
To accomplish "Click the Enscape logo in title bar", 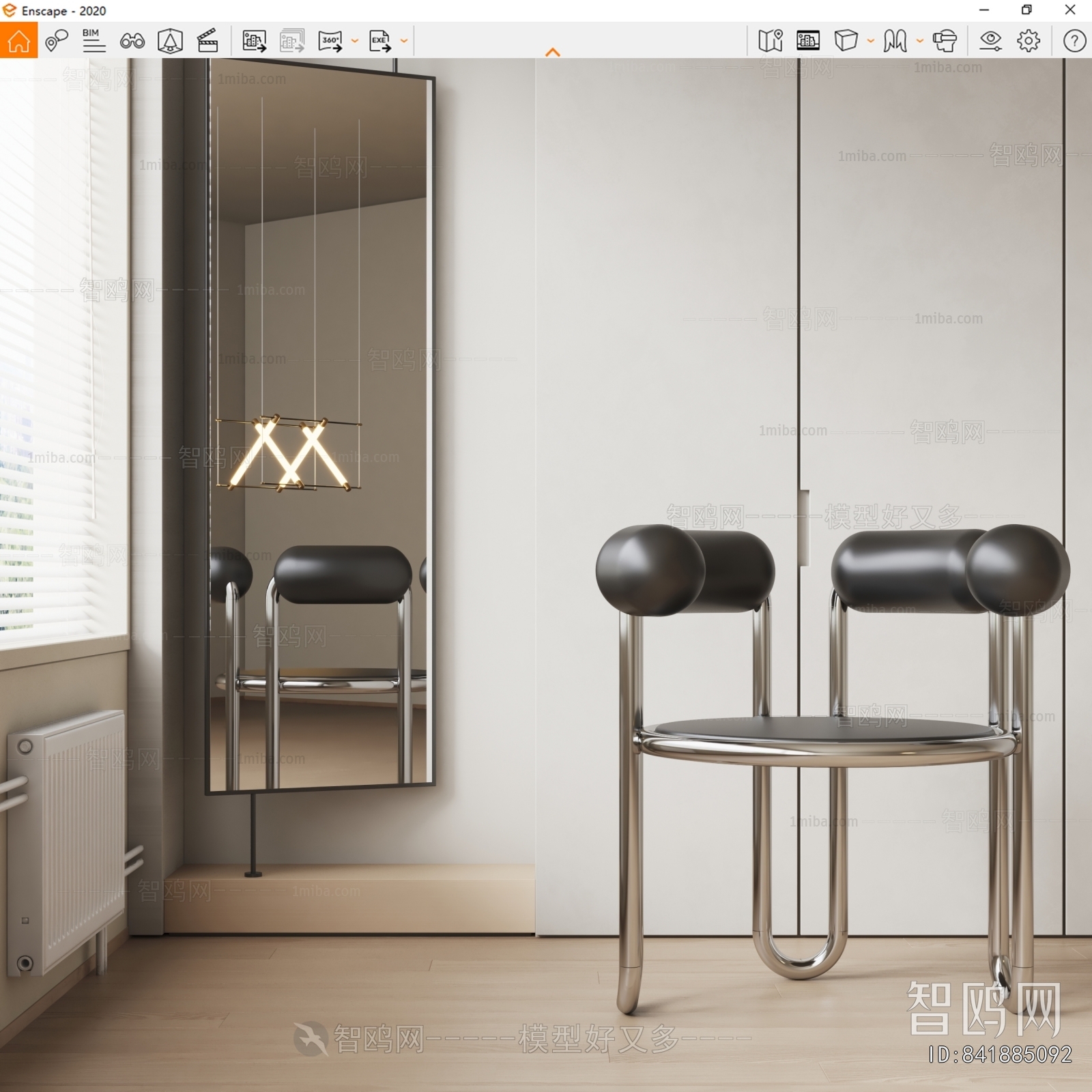I will click(x=10, y=10).
